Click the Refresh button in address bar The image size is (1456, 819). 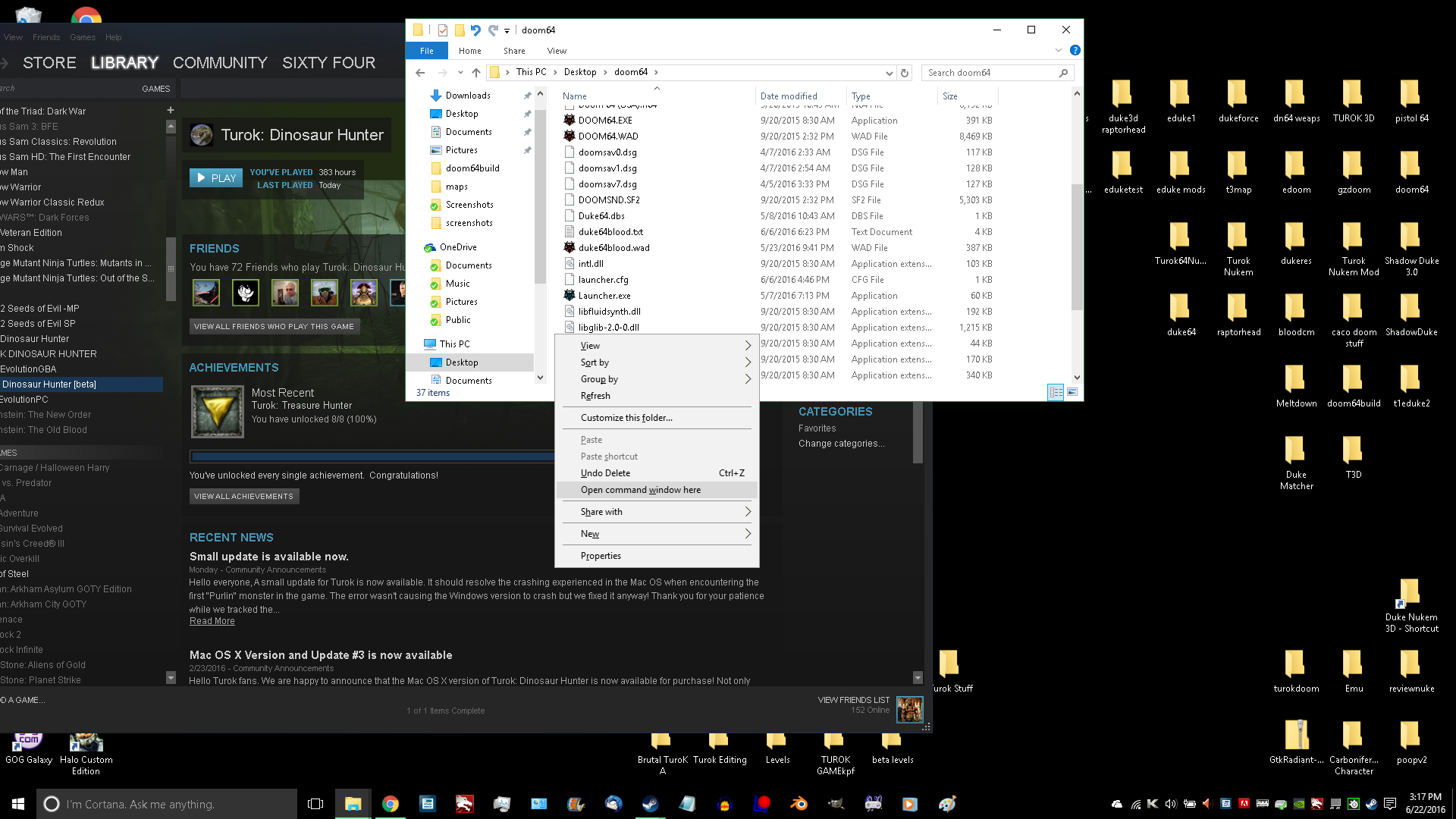[904, 73]
